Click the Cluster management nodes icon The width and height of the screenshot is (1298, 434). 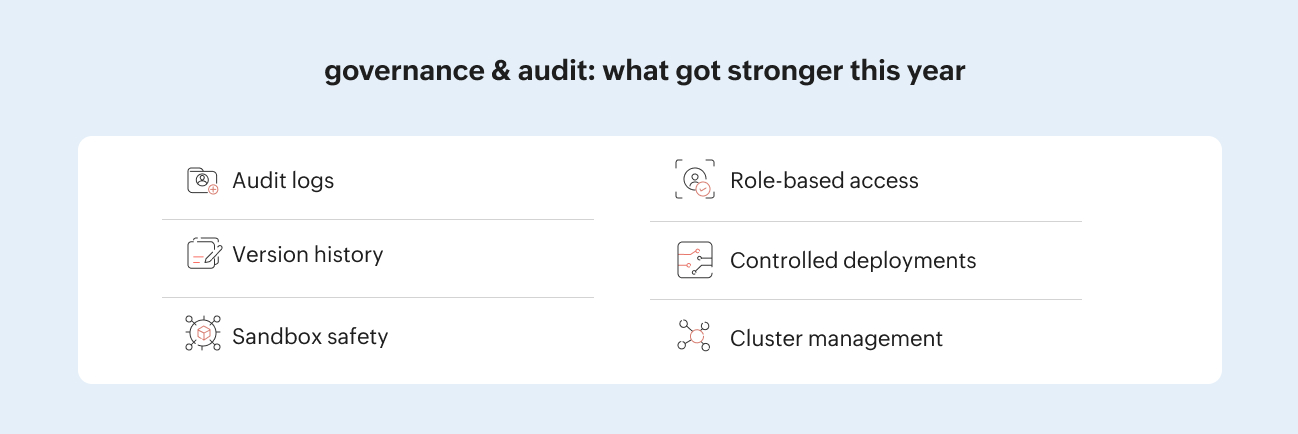694,337
